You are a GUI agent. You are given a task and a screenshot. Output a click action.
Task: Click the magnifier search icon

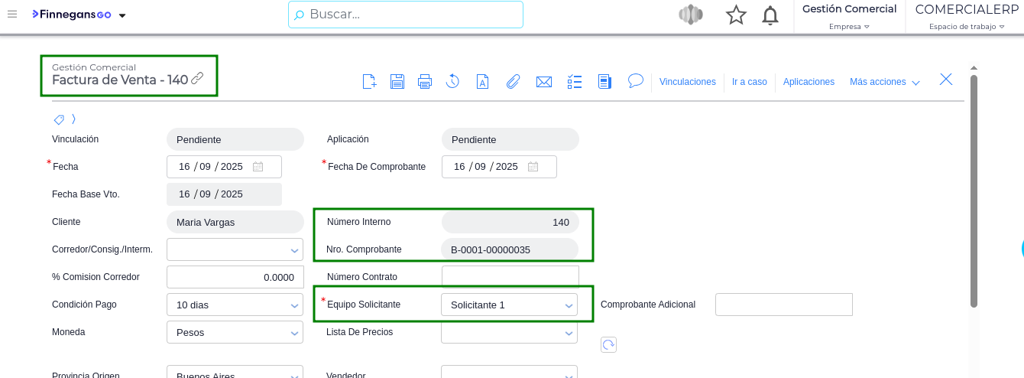[299, 14]
